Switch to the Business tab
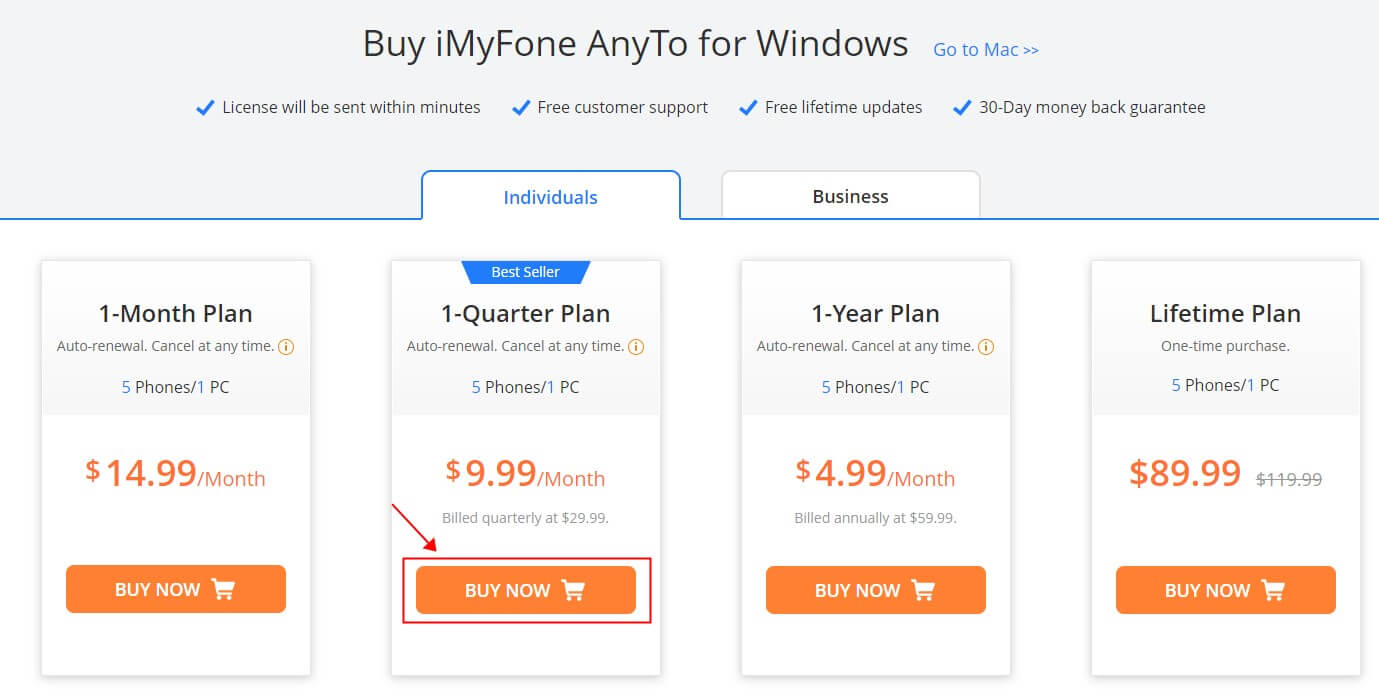The height and width of the screenshot is (698, 1379). [851, 195]
